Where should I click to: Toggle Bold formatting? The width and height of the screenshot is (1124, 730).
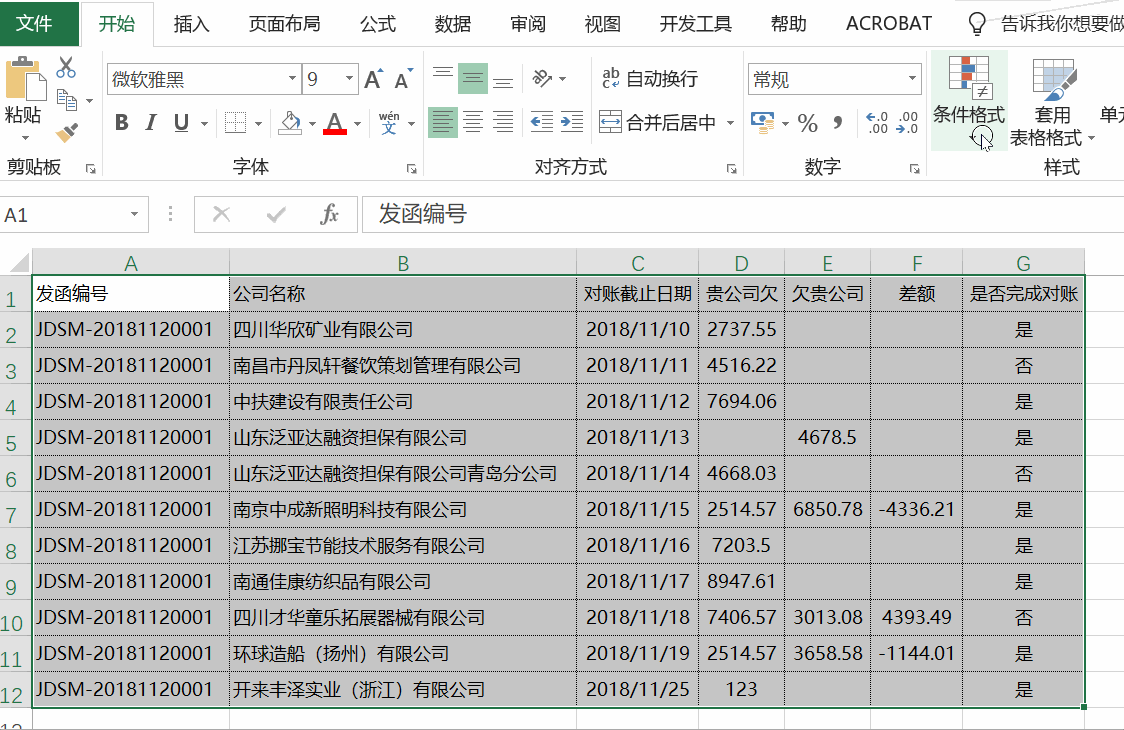click(122, 123)
